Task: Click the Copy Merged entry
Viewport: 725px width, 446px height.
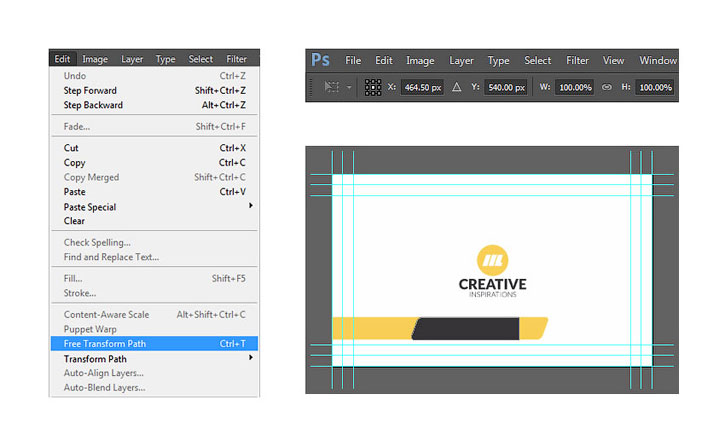Action: tap(154, 177)
